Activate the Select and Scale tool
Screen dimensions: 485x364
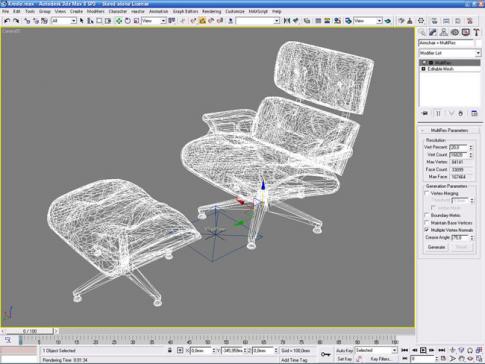click(136, 21)
